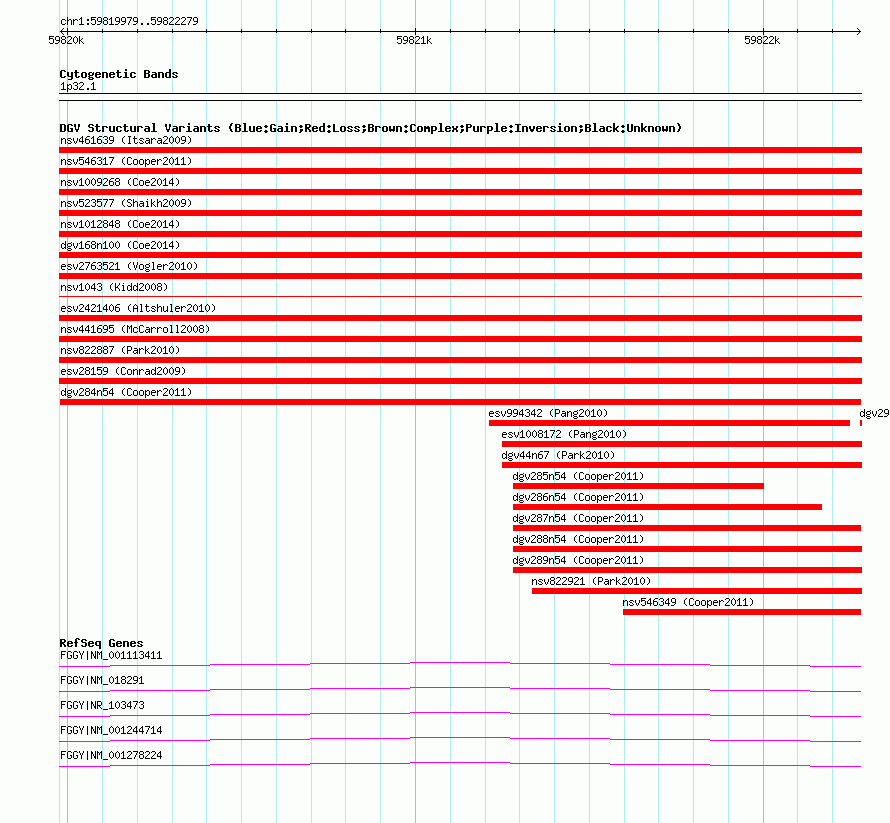Click the nsv441695 (McCarroll2008) label

(x=135, y=329)
